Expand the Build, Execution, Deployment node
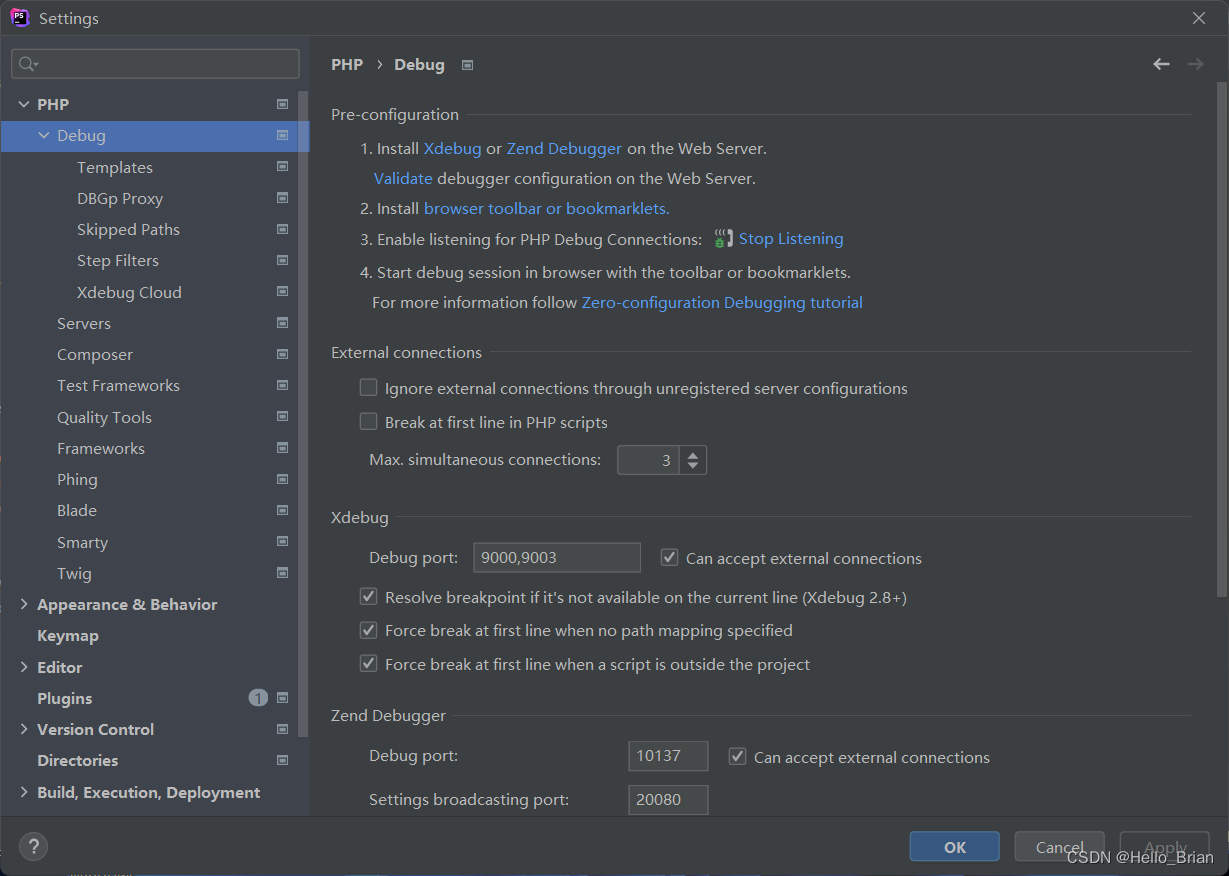 pyautogui.click(x=24, y=792)
